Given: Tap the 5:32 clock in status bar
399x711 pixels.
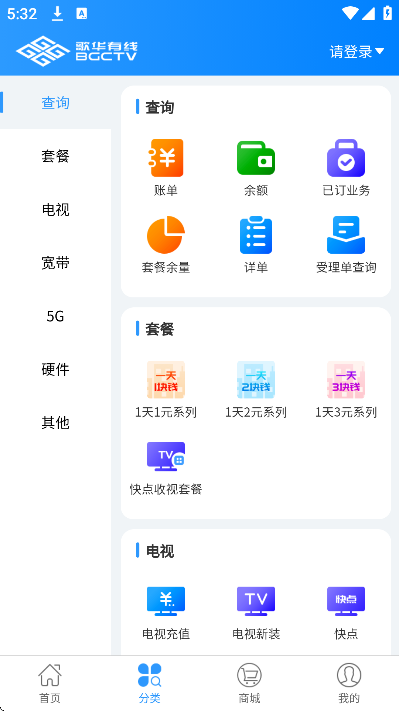Looking at the screenshot, I should coord(22,14).
